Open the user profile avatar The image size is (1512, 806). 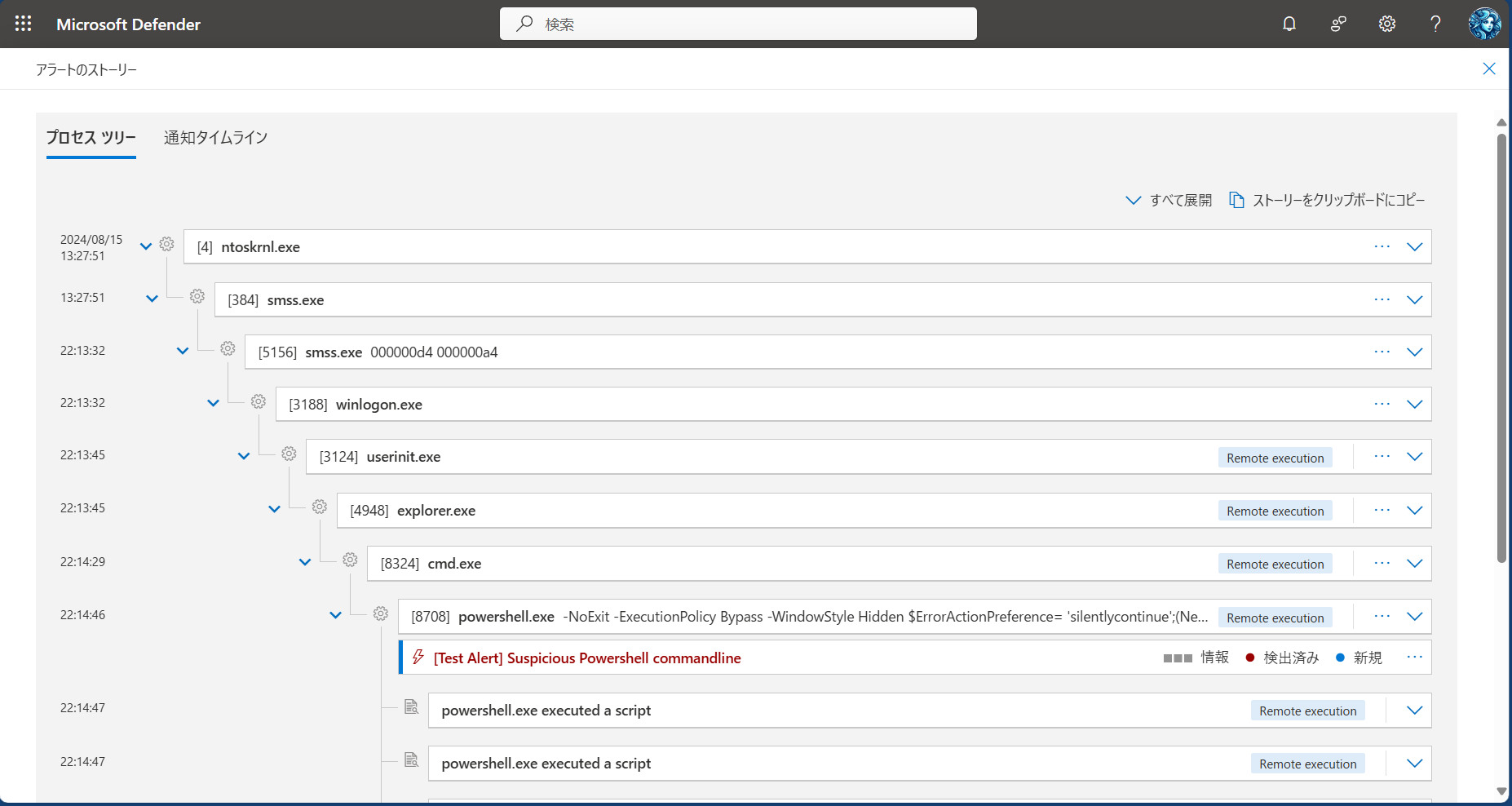(x=1484, y=24)
